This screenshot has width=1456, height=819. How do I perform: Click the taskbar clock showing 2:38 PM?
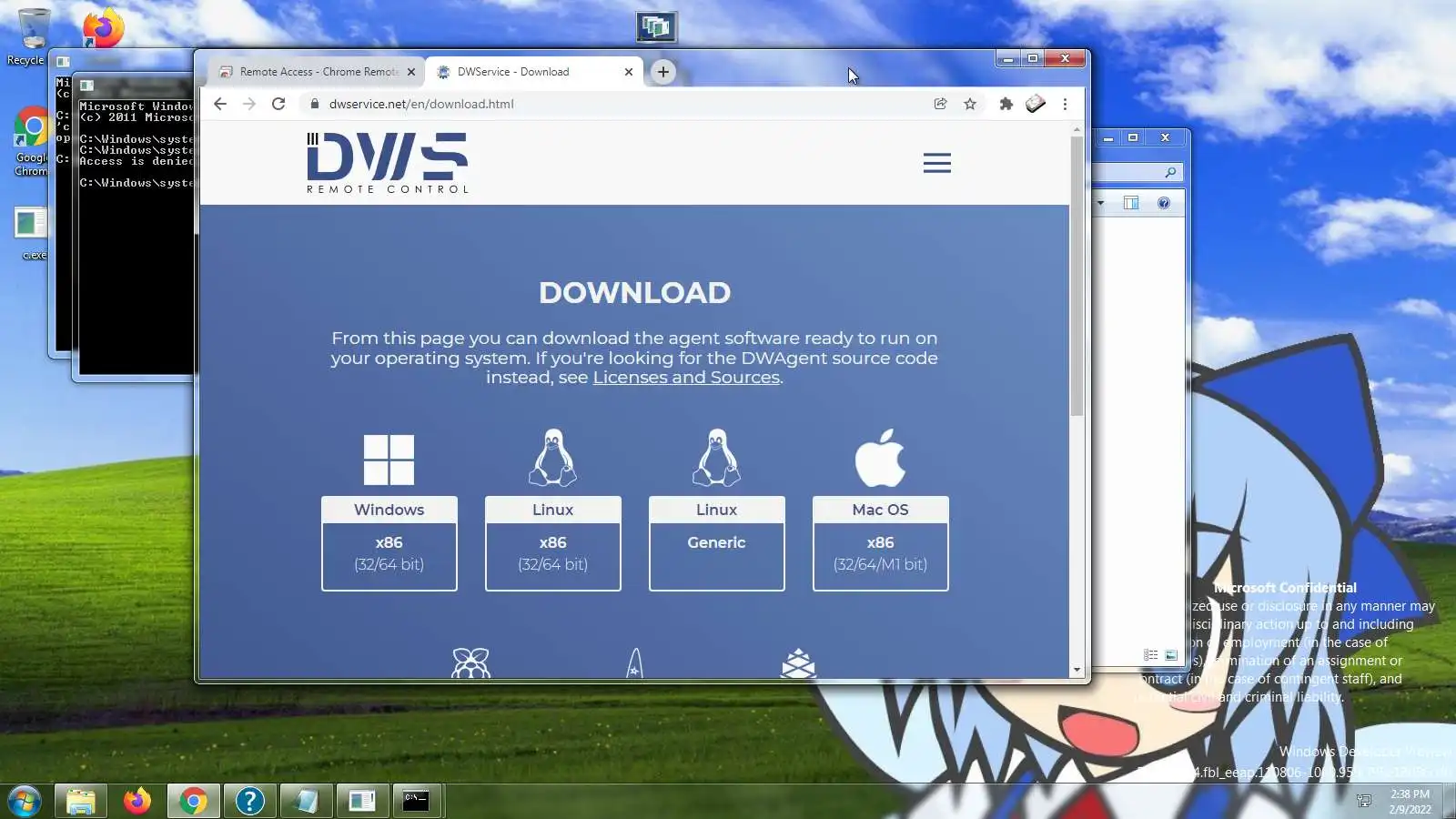pyautogui.click(x=1410, y=801)
